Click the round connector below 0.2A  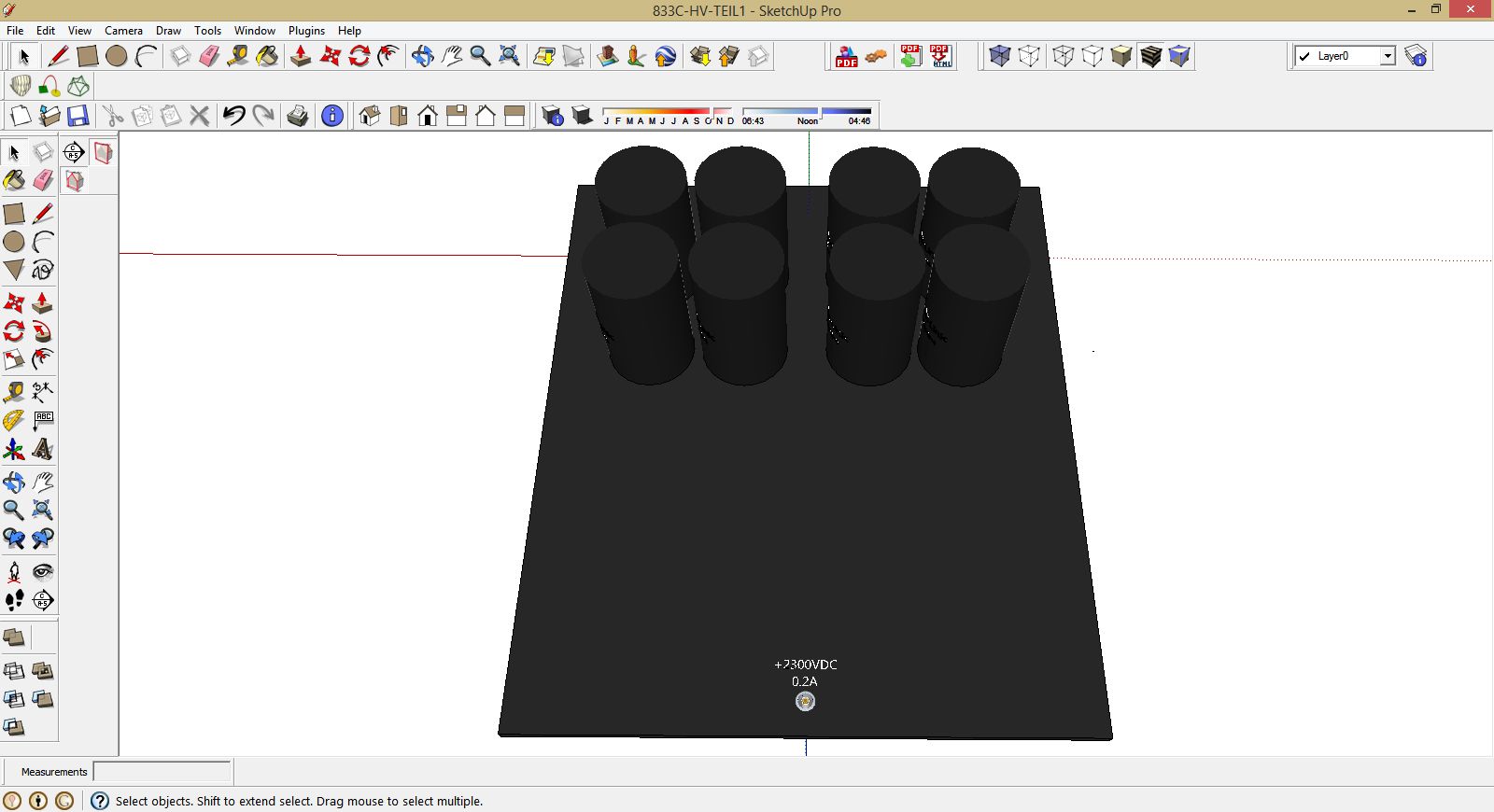(805, 701)
